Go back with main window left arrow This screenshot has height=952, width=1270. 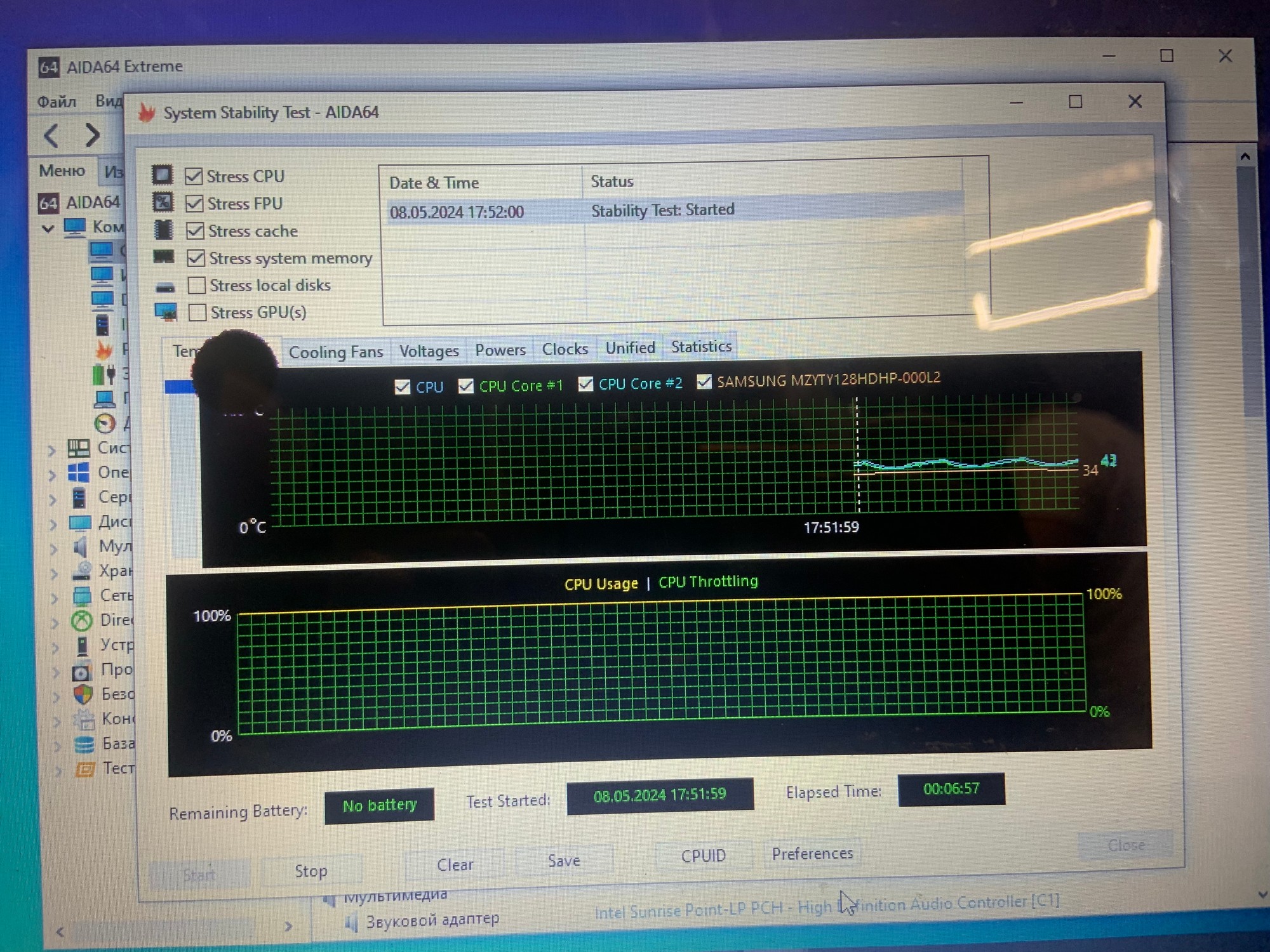click(51, 135)
